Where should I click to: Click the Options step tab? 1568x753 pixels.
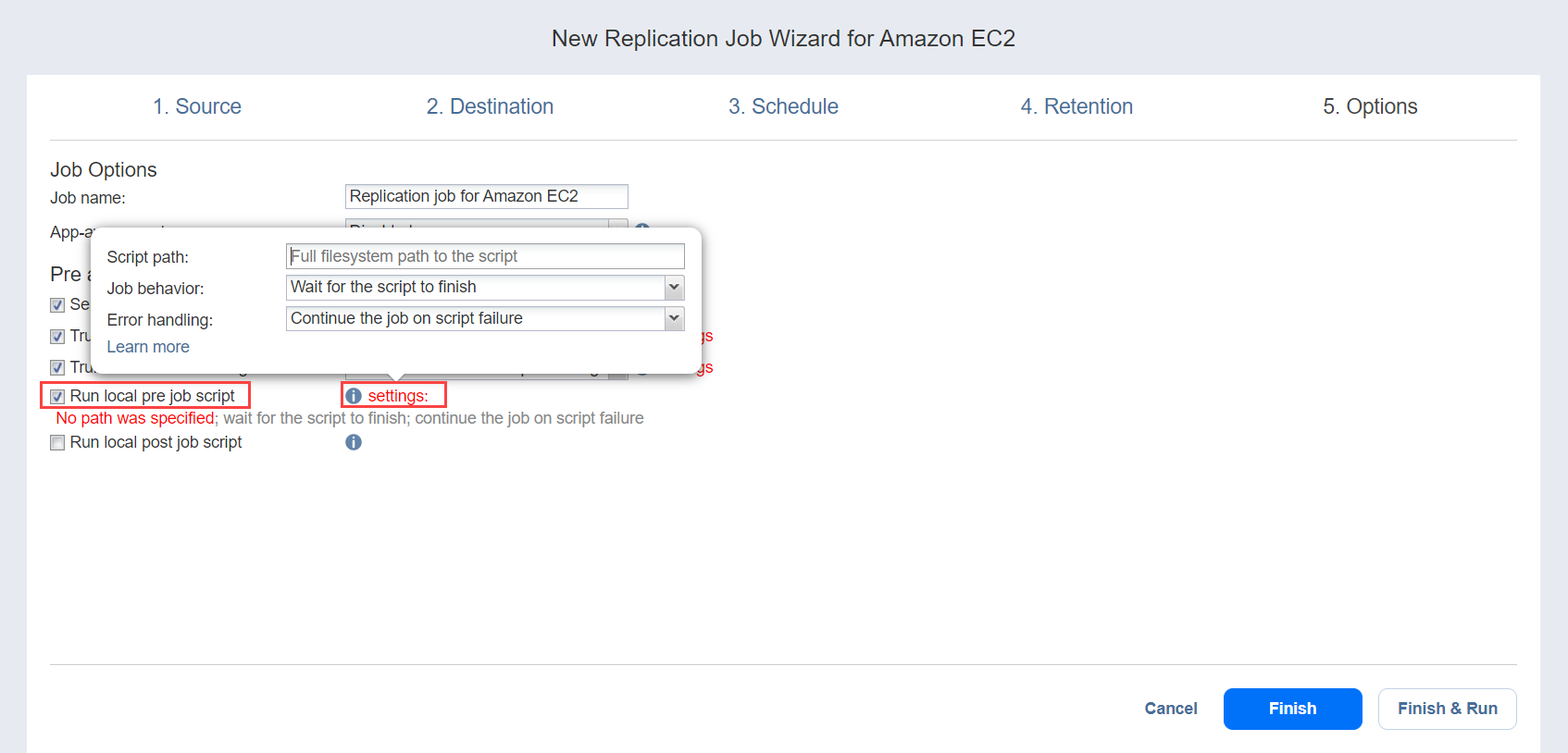pyautogui.click(x=1370, y=106)
